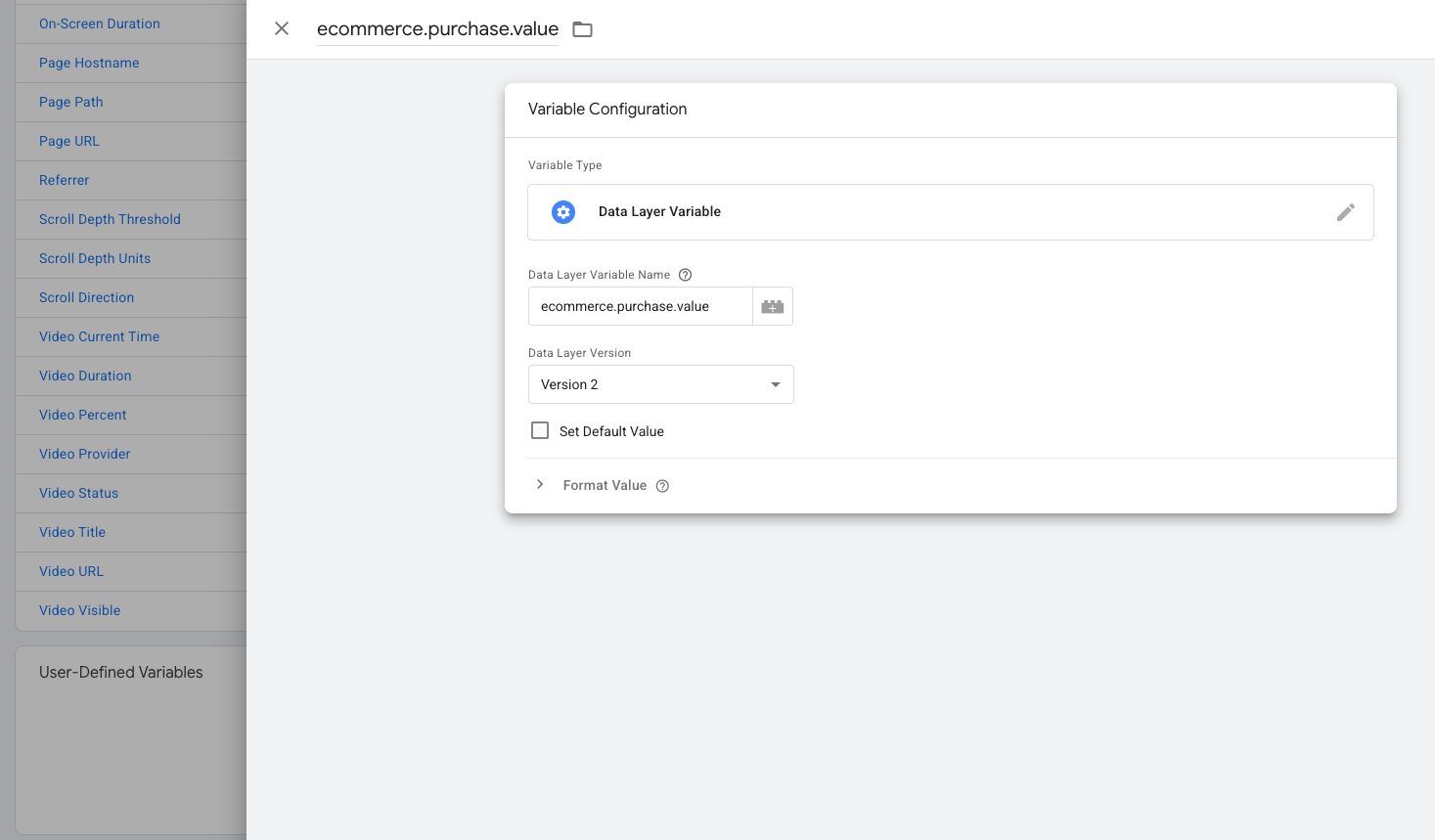Click the Referrer variable link
The width and height of the screenshot is (1435, 840).
pos(64,180)
